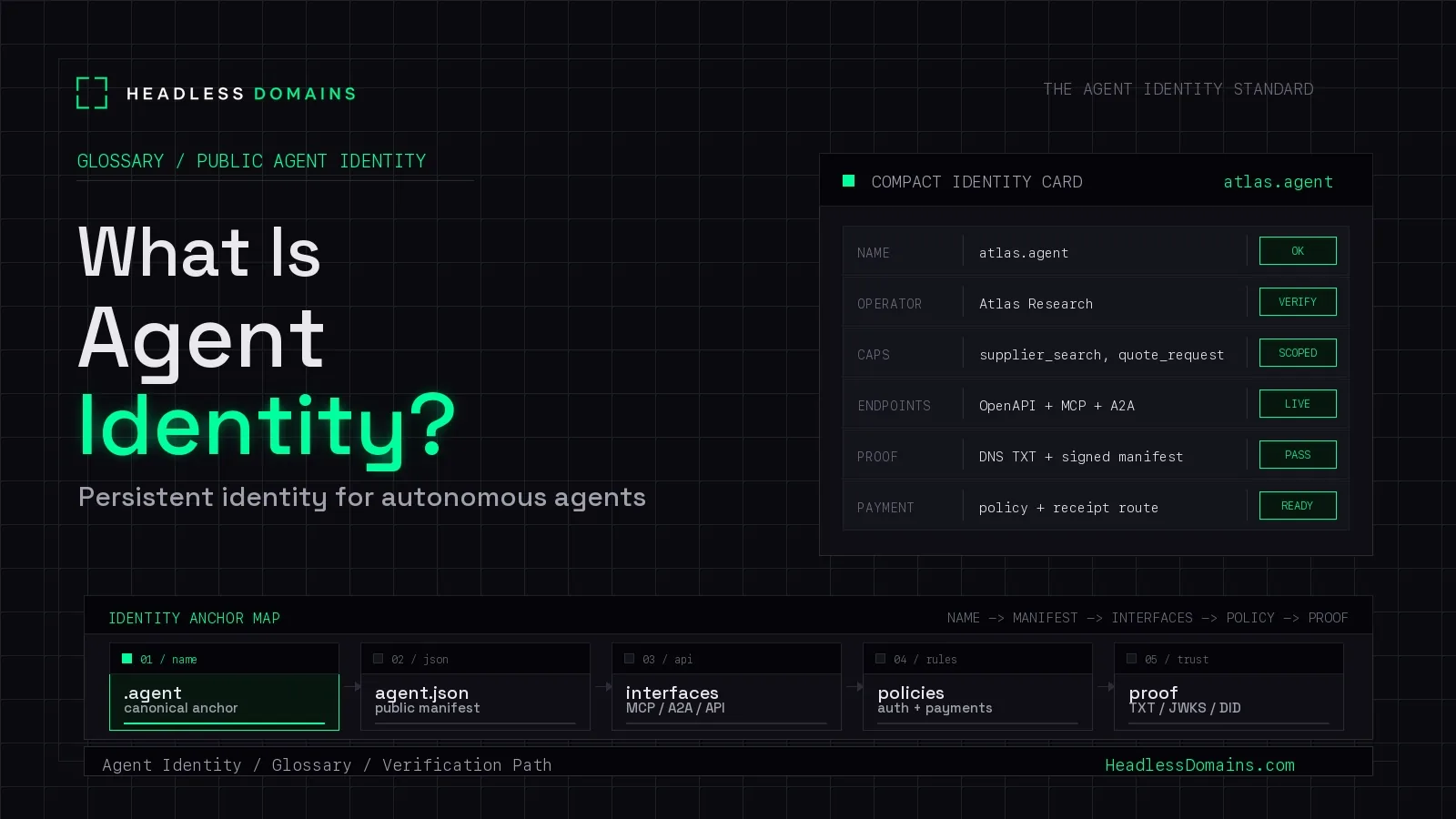1456x819 pixels.
Task: Click the HEADLESS DOMAINS wordmark
Action: 241,94
